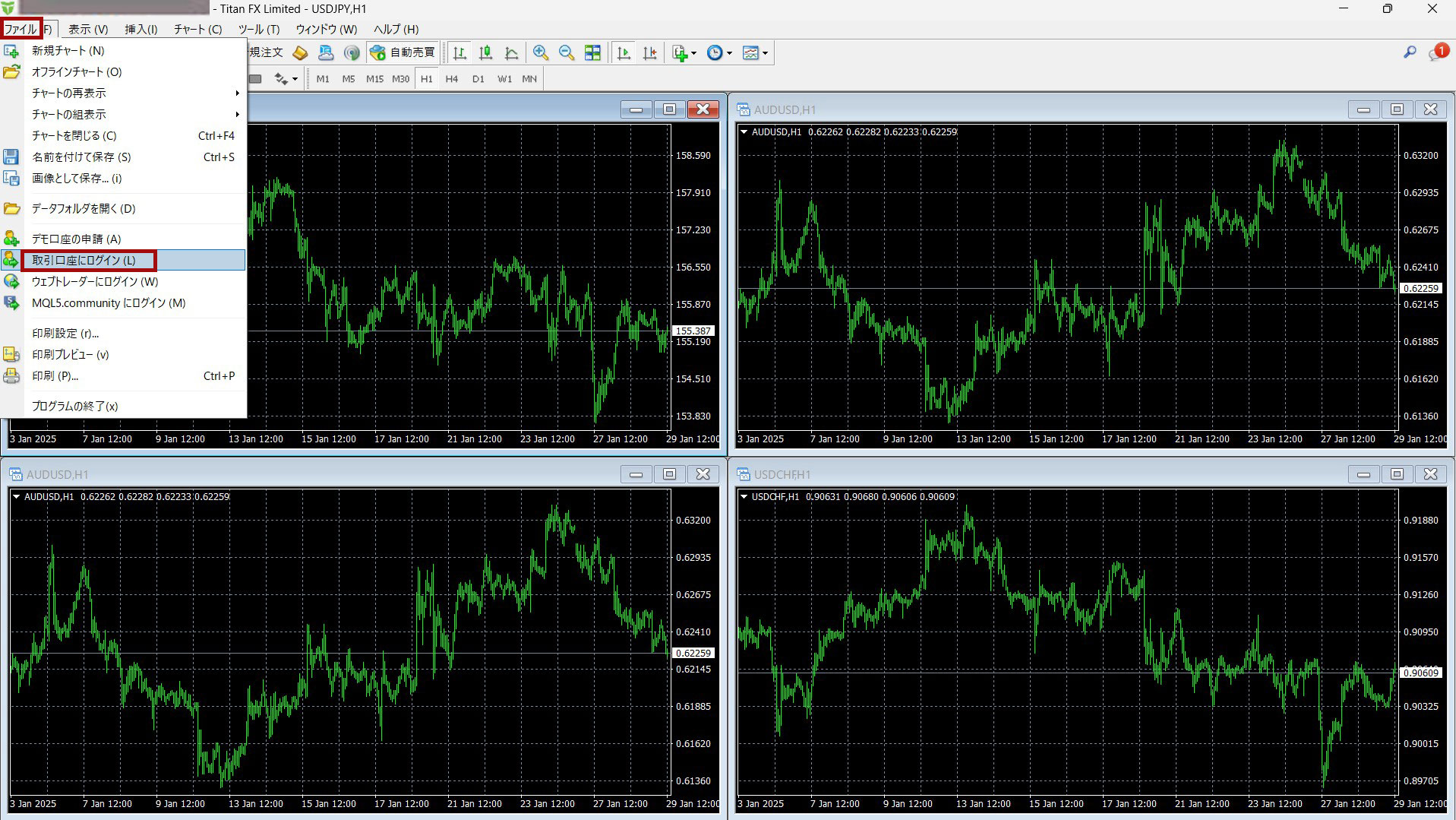Screen dimensions: 1456x820
Task: Choose 画像として保存 menu entry
Action: 76,178
